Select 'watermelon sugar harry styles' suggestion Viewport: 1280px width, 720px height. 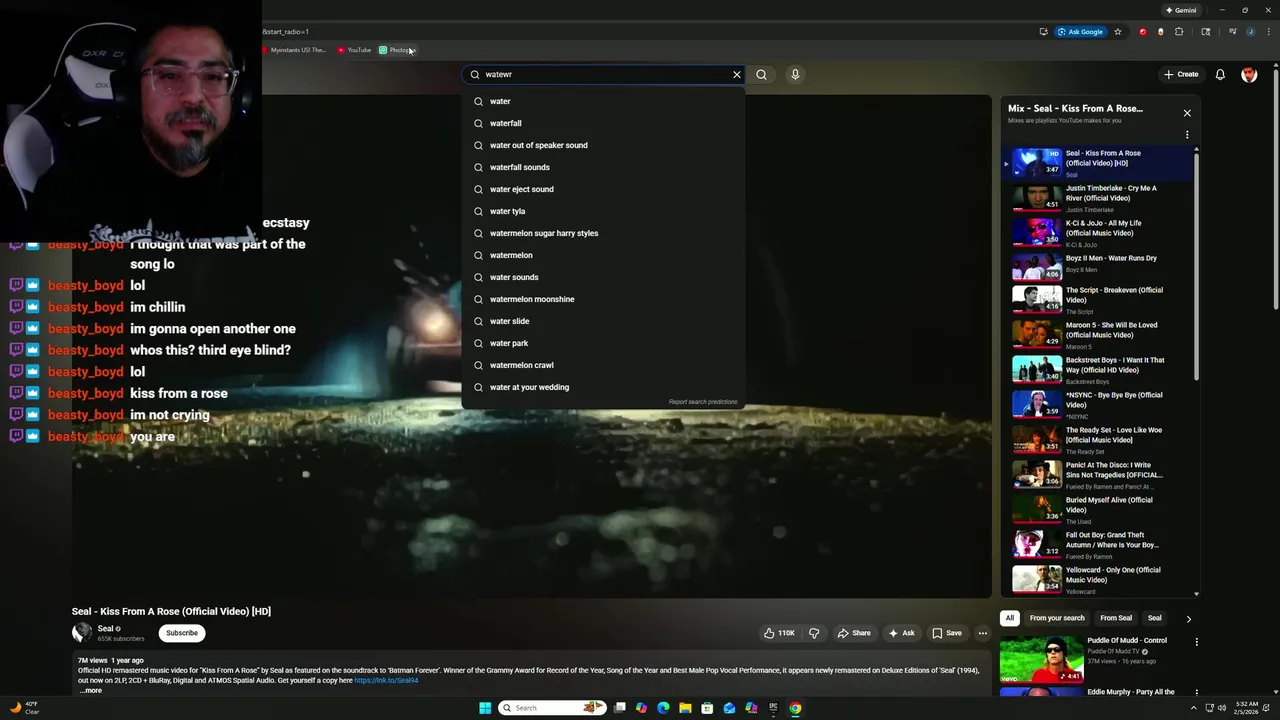click(603, 233)
